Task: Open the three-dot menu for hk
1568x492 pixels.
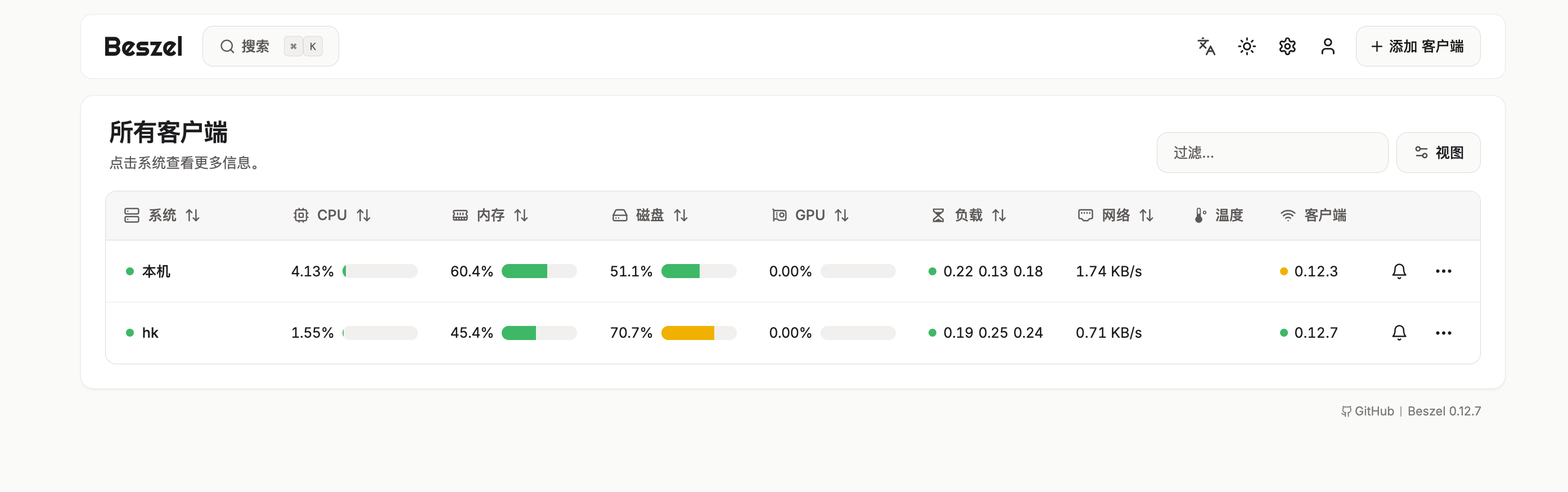Action: tap(1443, 333)
